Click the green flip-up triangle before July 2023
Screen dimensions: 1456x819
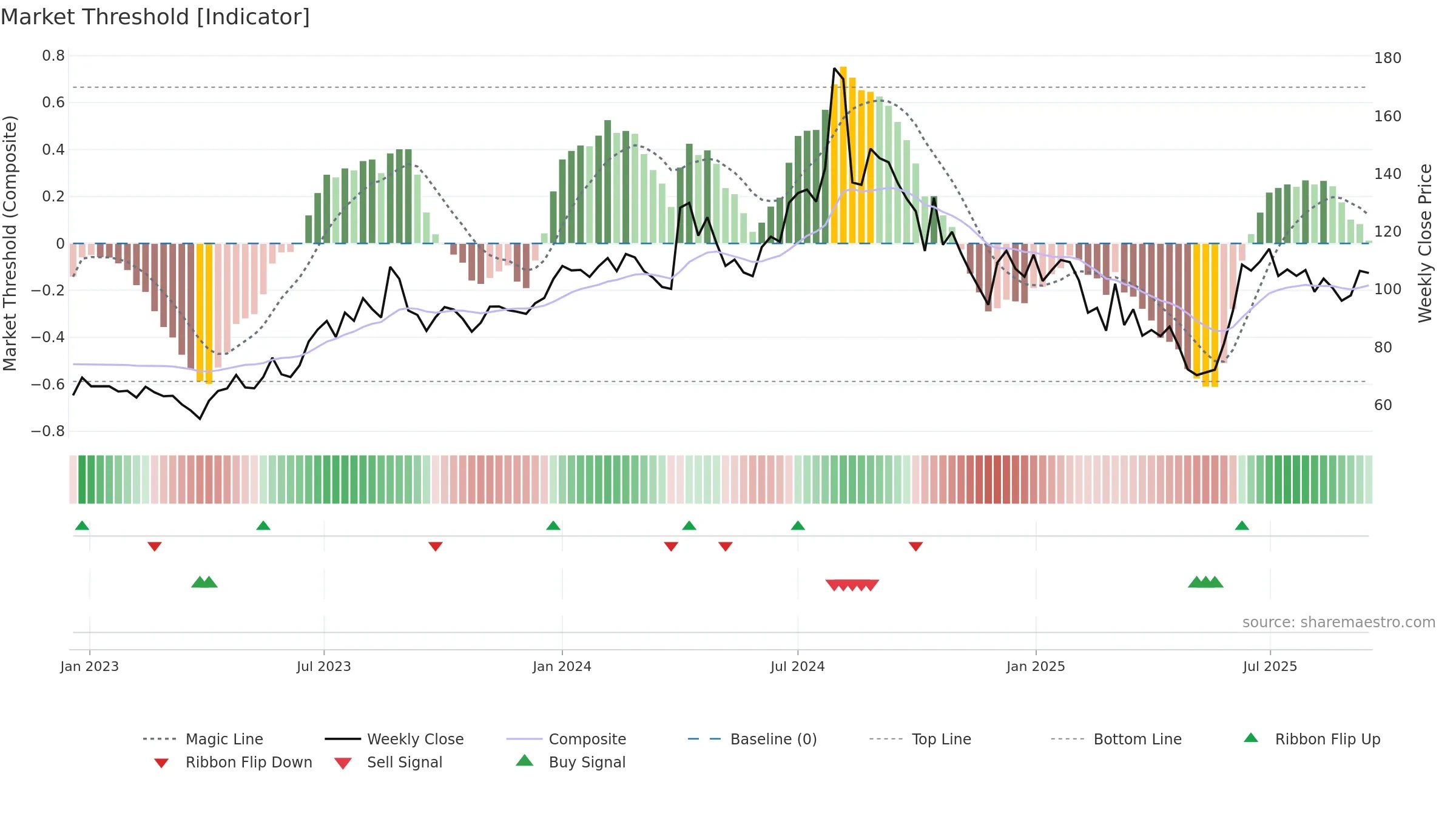263,525
